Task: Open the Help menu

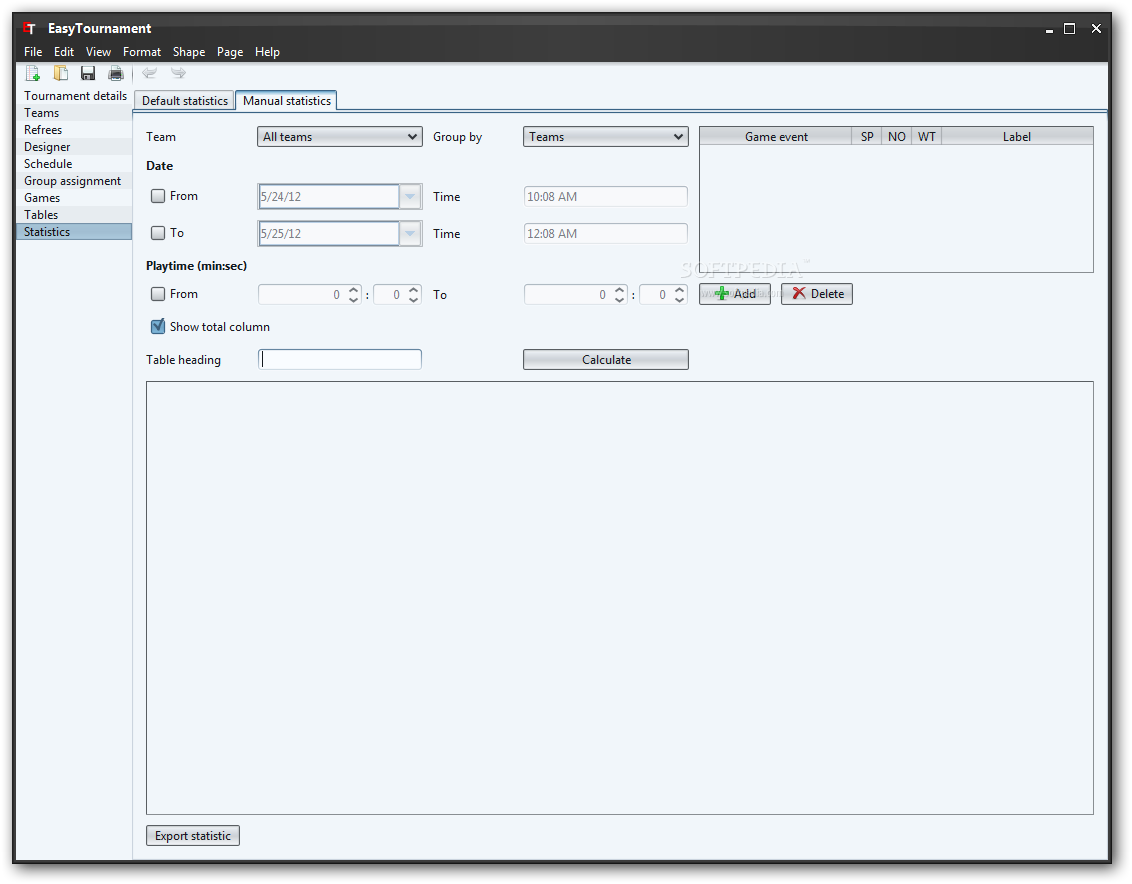Action: click(267, 52)
